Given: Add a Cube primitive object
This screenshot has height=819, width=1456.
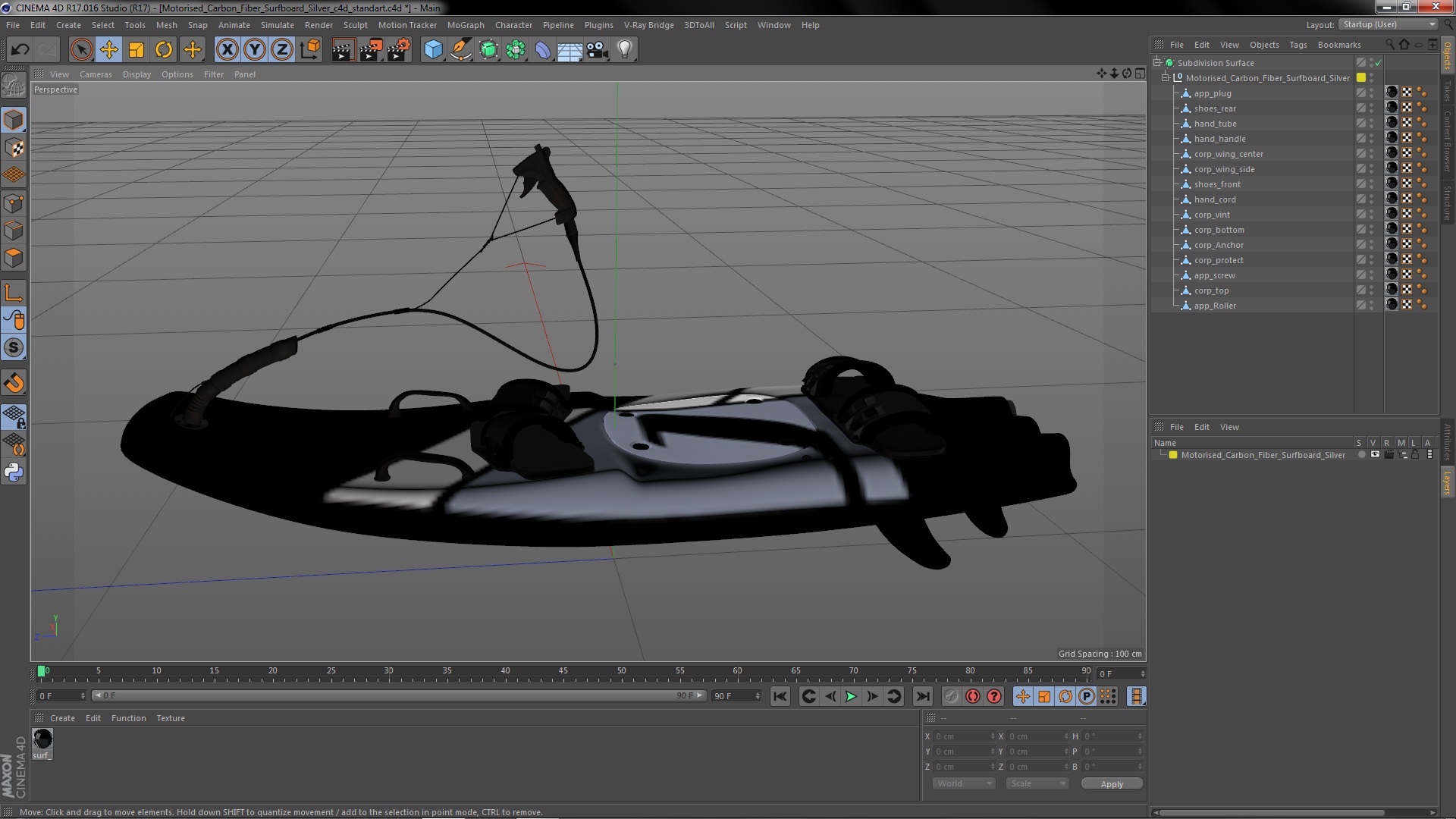Looking at the screenshot, I should pyautogui.click(x=433, y=50).
